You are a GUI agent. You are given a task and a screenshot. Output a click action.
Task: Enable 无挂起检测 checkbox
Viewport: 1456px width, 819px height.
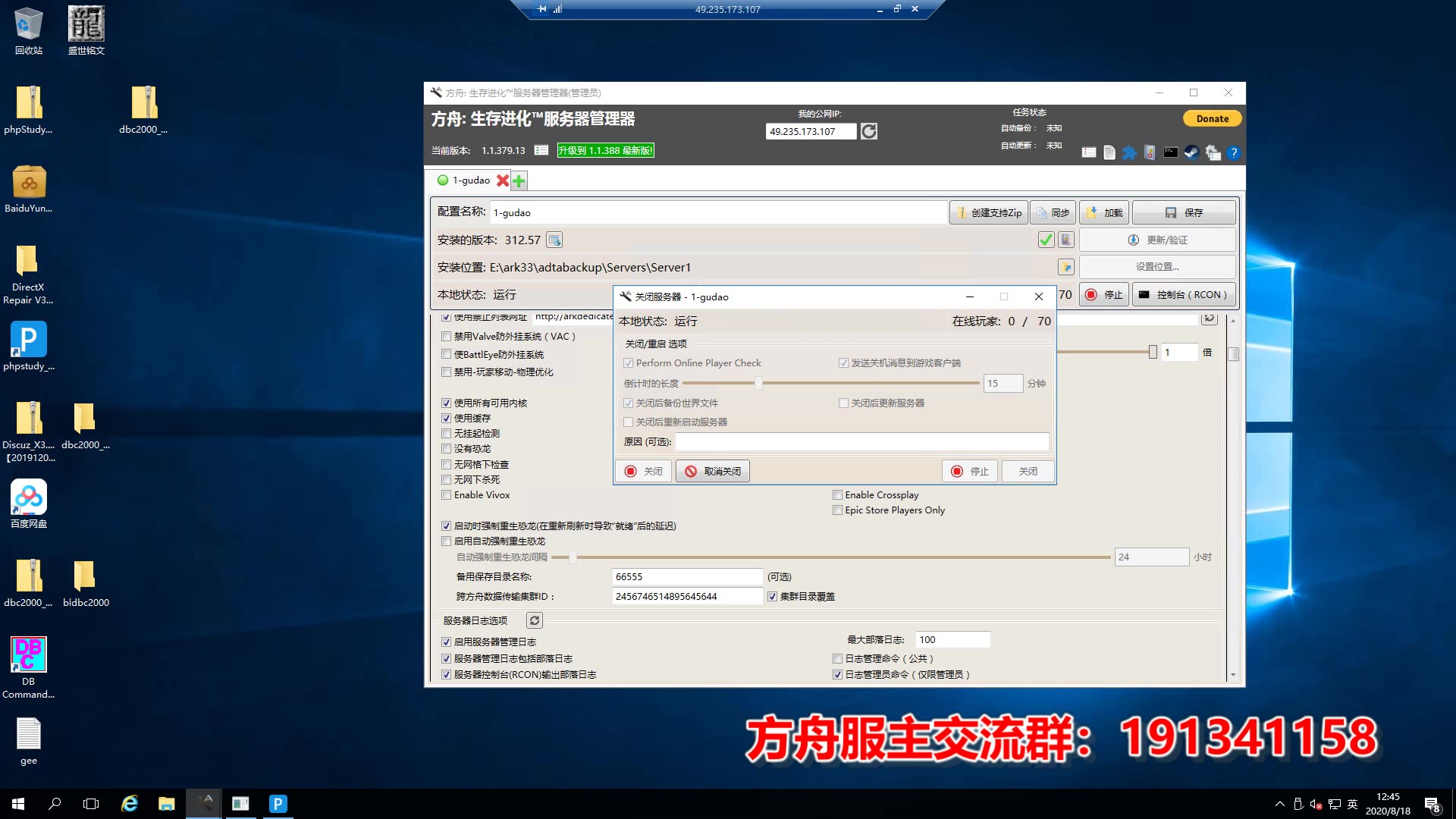pyautogui.click(x=447, y=434)
